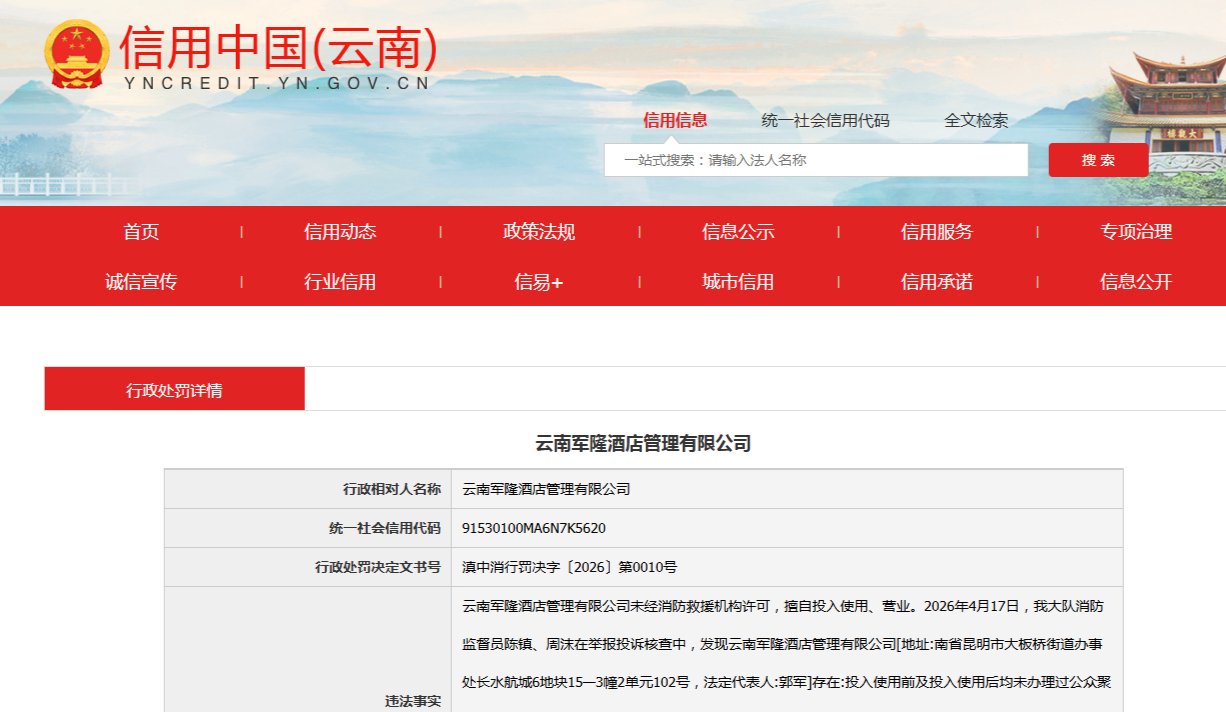Viewport: 1226px width, 712px height.
Task: Click the company name value in 行政相对人名称 row
Action: tap(547, 489)
